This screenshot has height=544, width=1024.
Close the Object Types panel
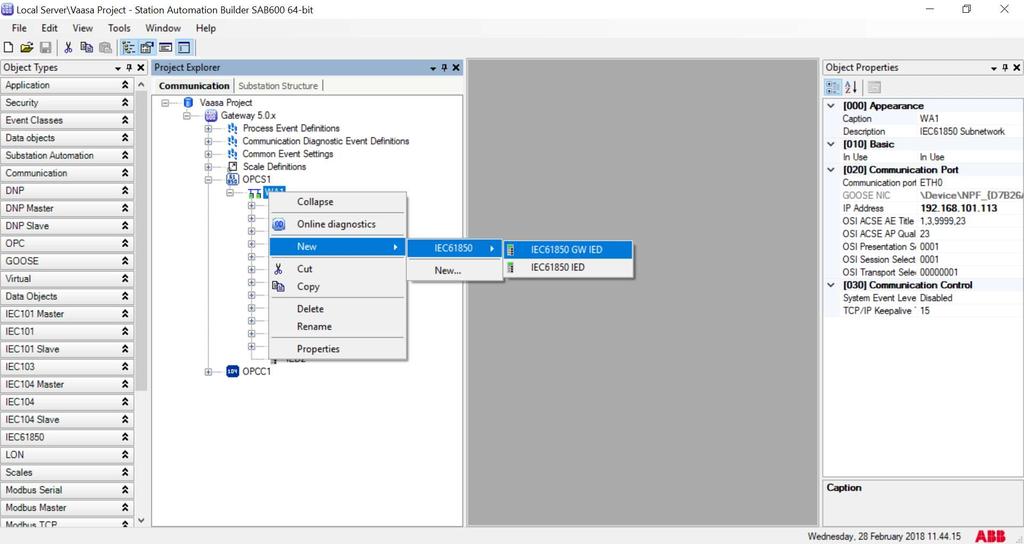point(140,67)
